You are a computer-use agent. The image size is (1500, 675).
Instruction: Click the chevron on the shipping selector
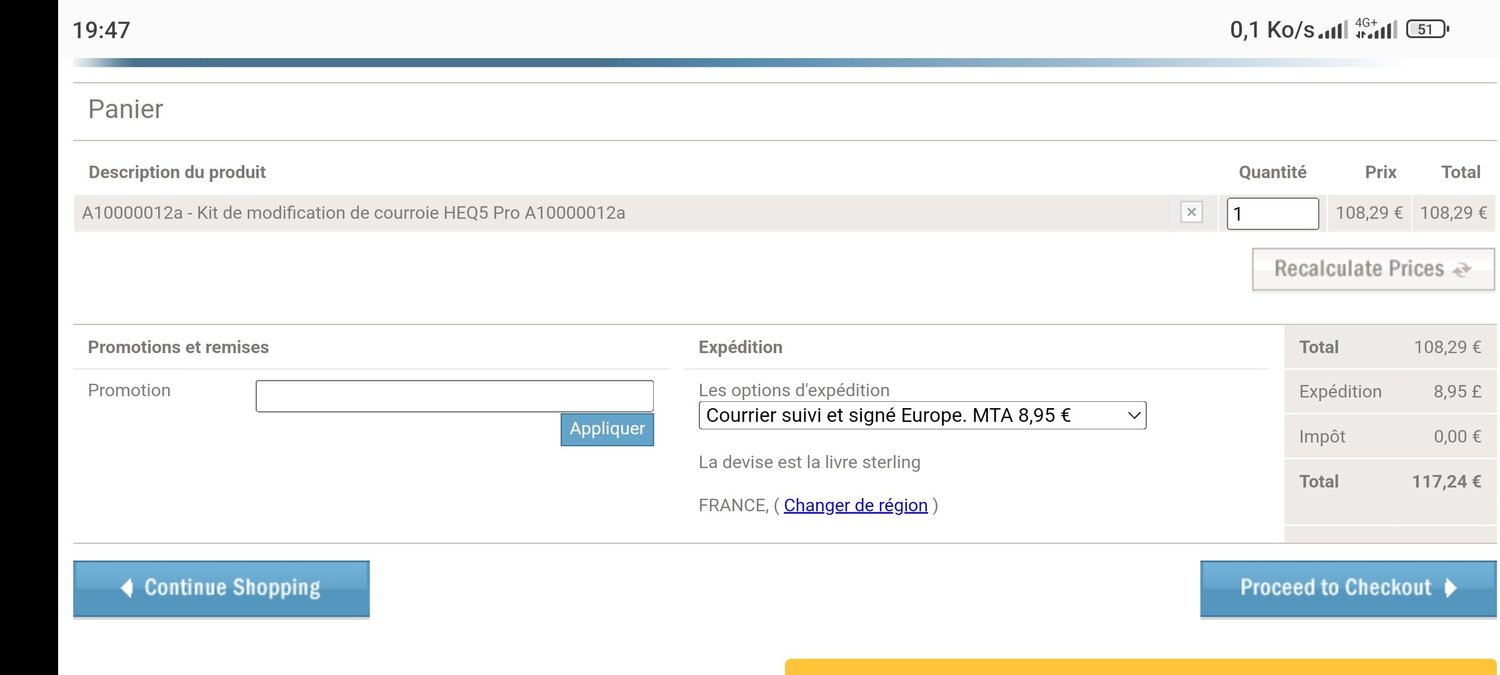coord(1132,414)
